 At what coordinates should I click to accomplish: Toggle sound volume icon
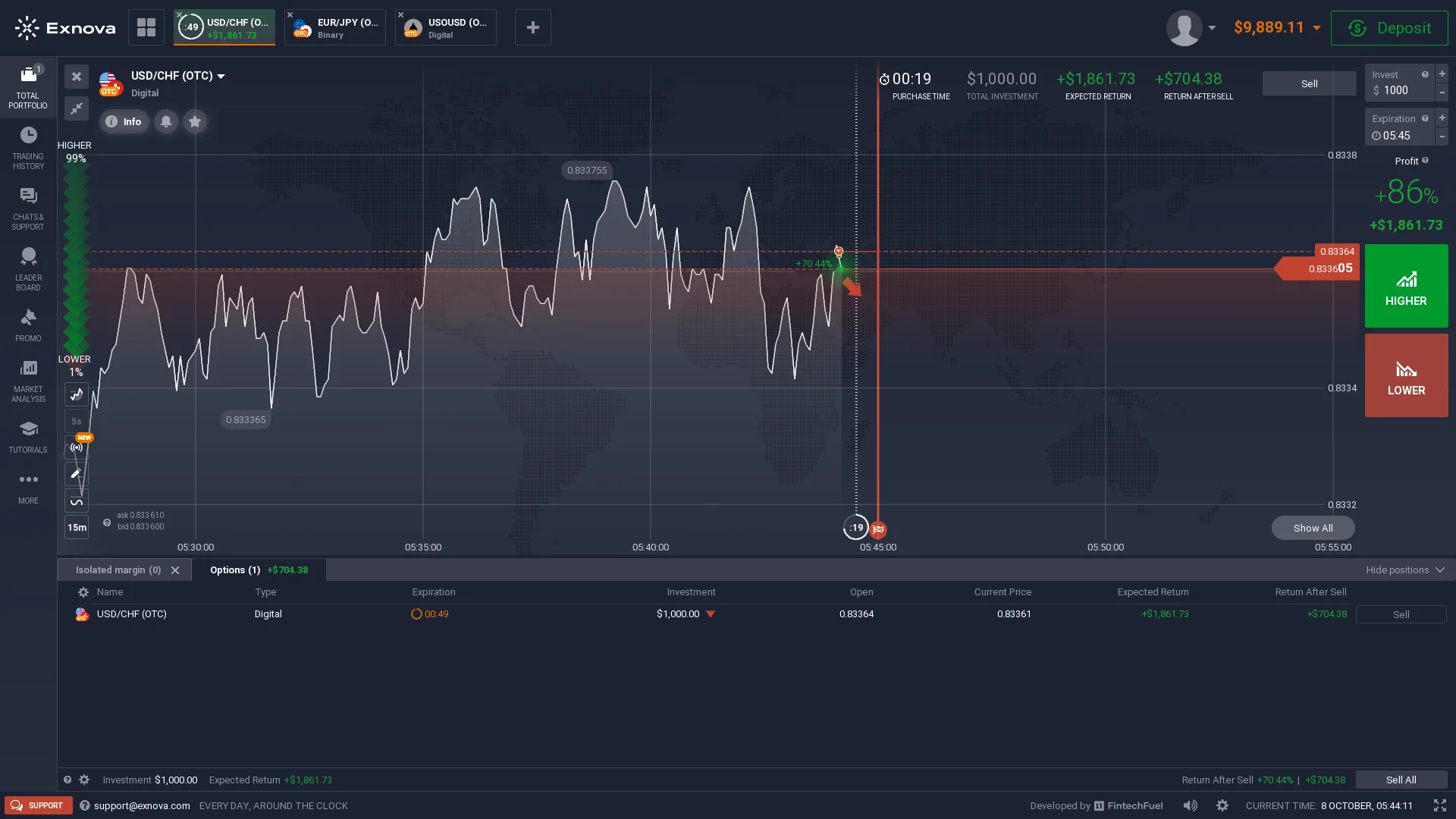pos(1191,805)
